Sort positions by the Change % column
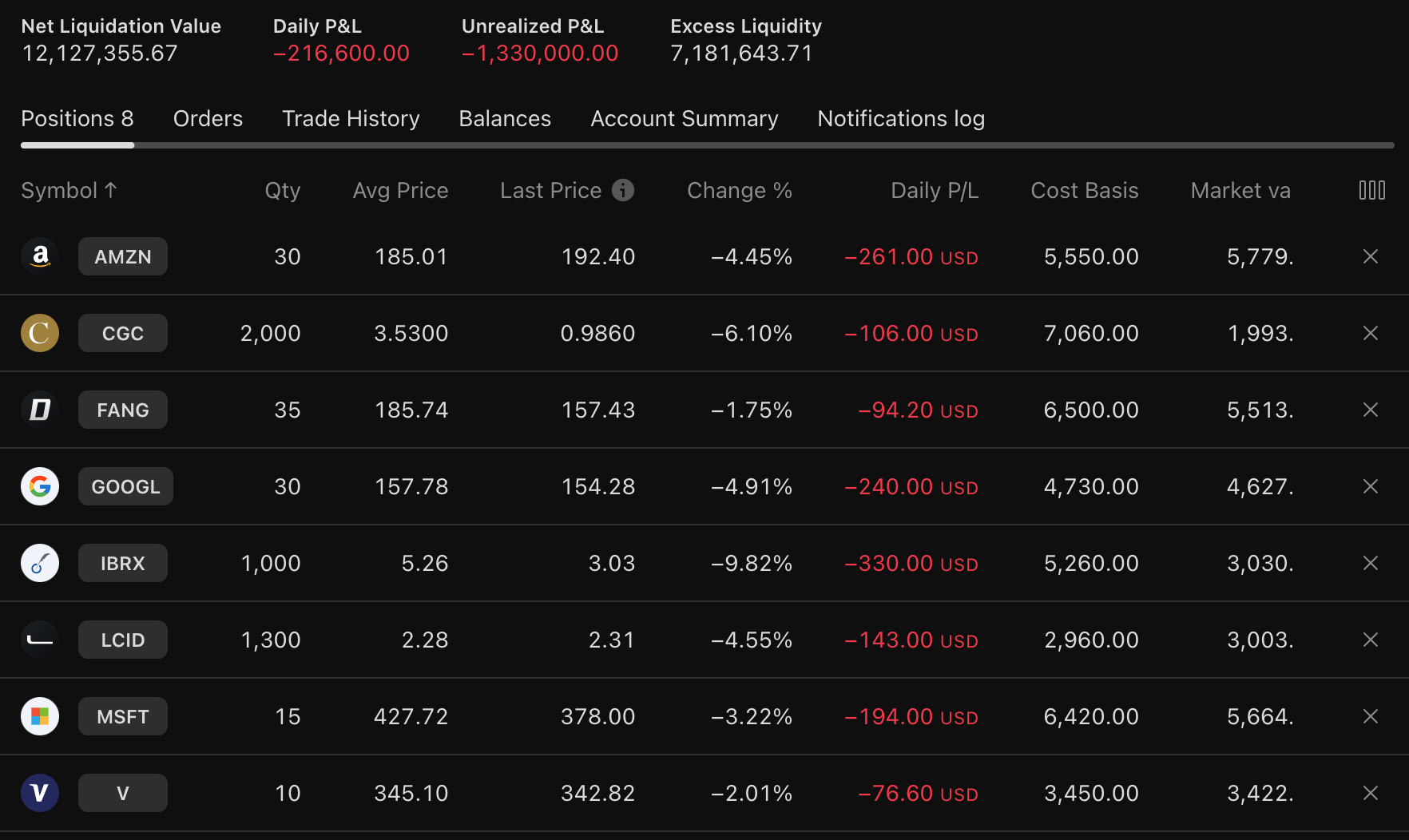1409x840 pixels. [739, 190]
